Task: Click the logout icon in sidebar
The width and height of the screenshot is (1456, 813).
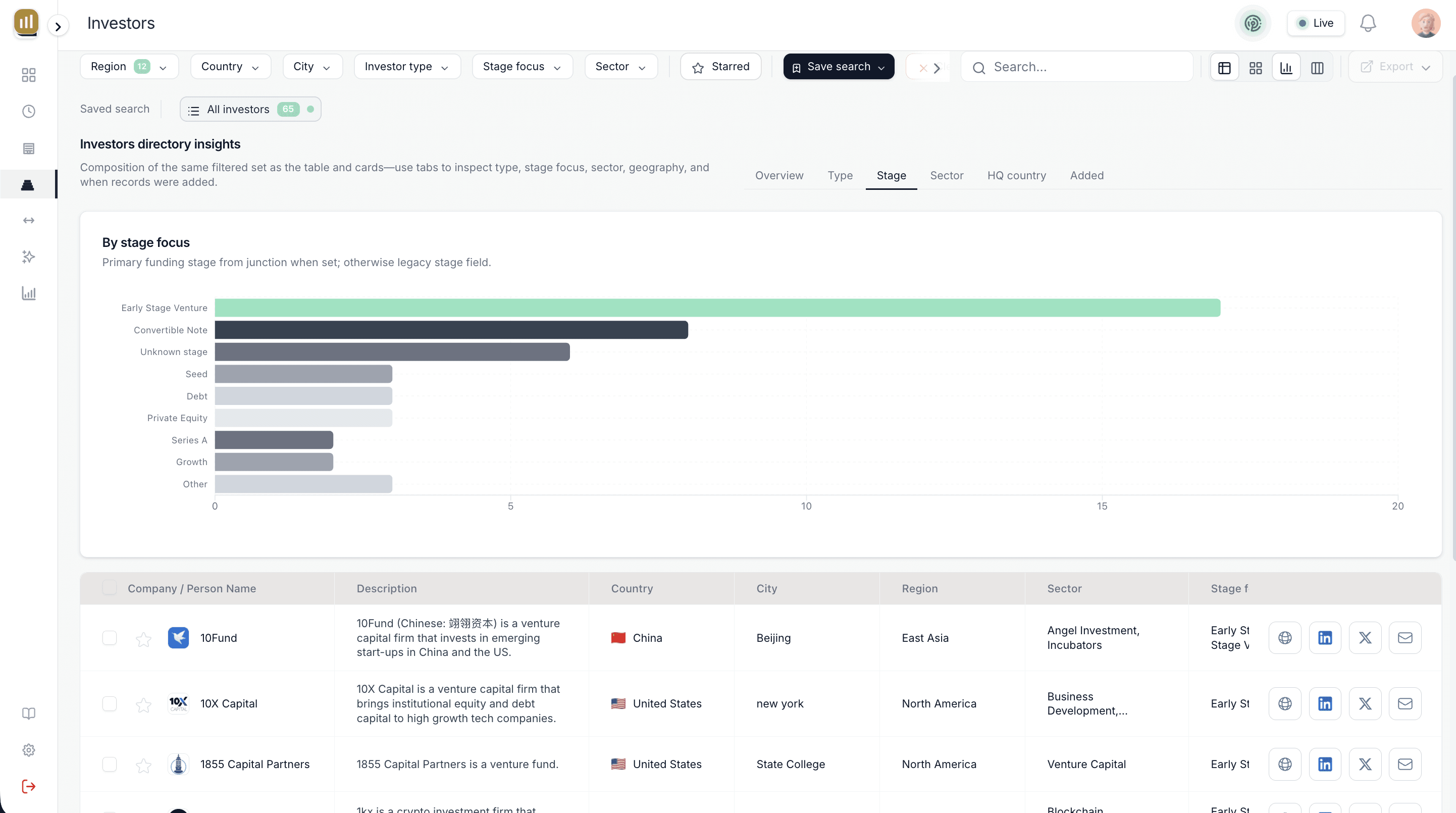Action: [x=28, y=786]
